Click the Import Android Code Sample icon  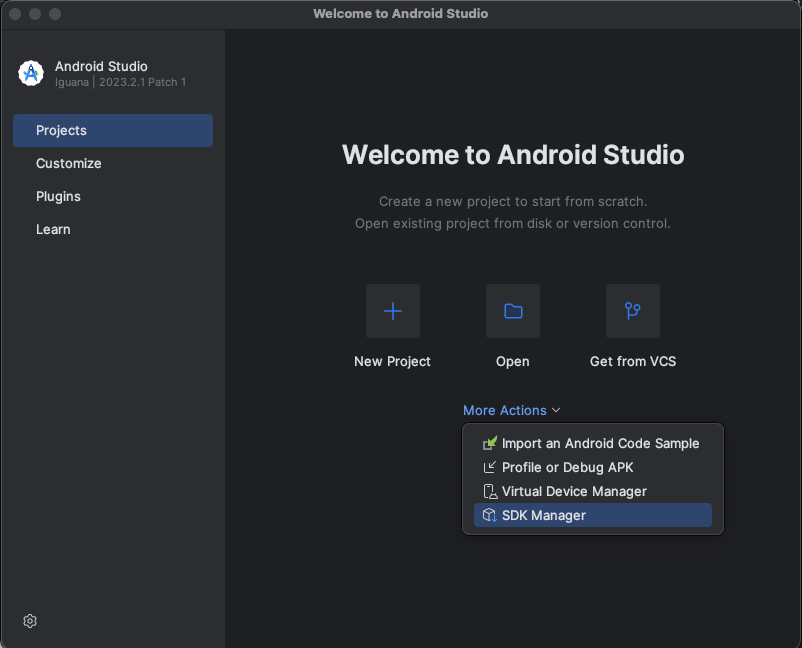[489, 443]
